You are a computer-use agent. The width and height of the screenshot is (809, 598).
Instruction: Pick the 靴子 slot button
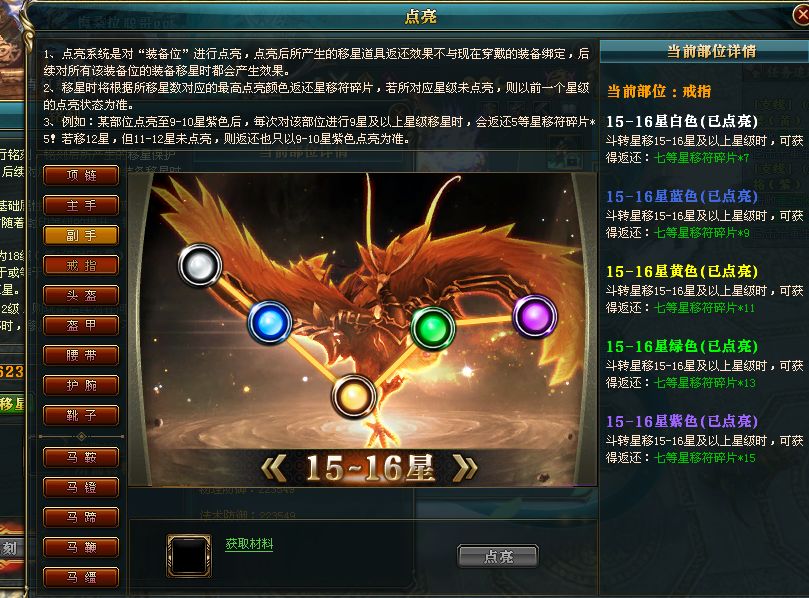[82, 415]
